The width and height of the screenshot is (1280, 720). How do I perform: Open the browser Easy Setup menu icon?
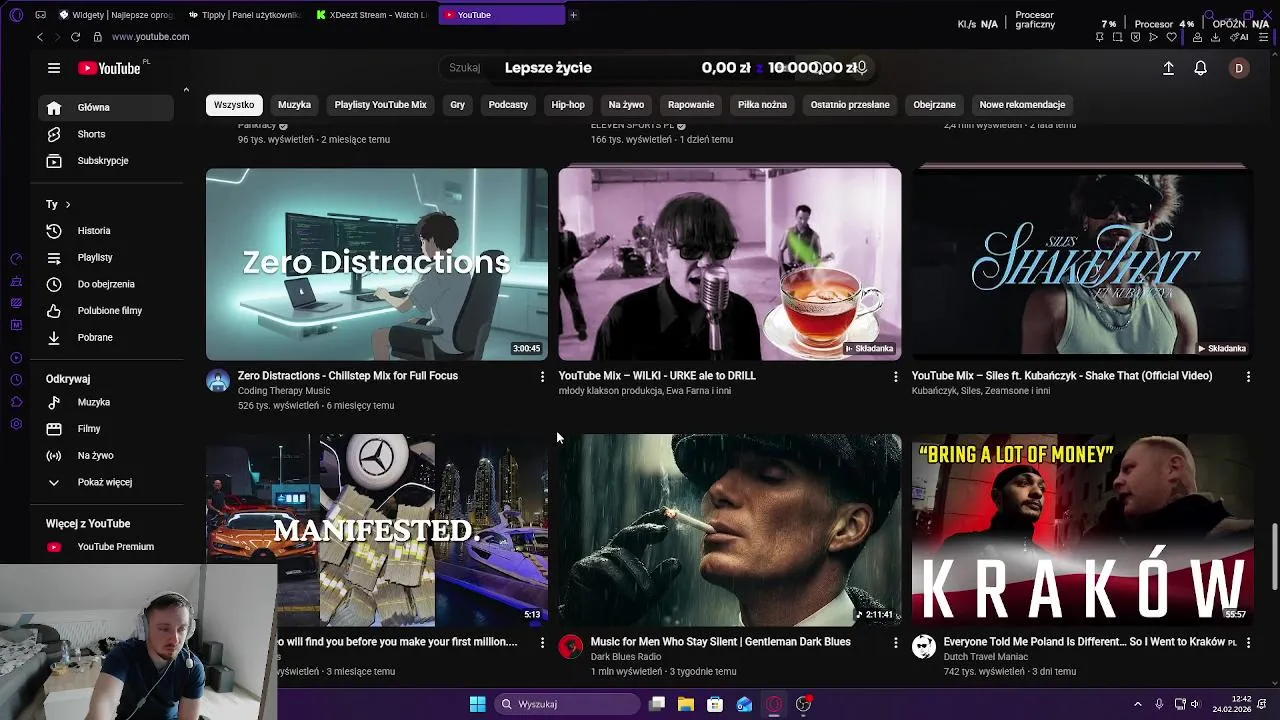tap(1264, 37)
